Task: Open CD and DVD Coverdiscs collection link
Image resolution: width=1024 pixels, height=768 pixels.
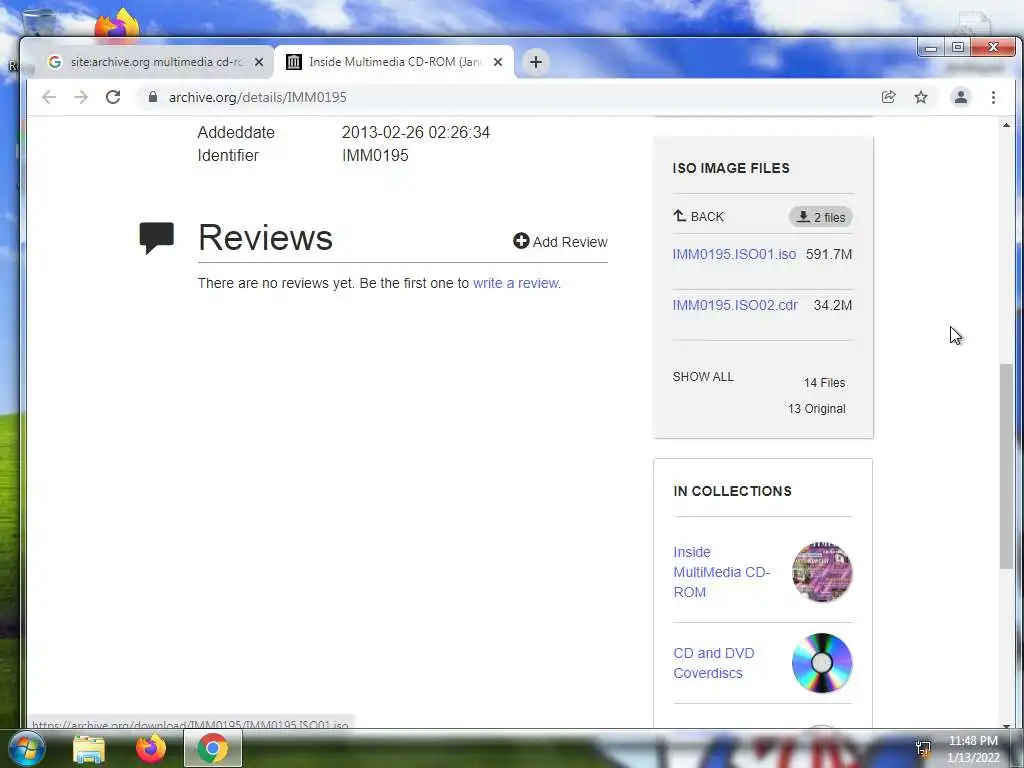Action: tap(714, 663)
